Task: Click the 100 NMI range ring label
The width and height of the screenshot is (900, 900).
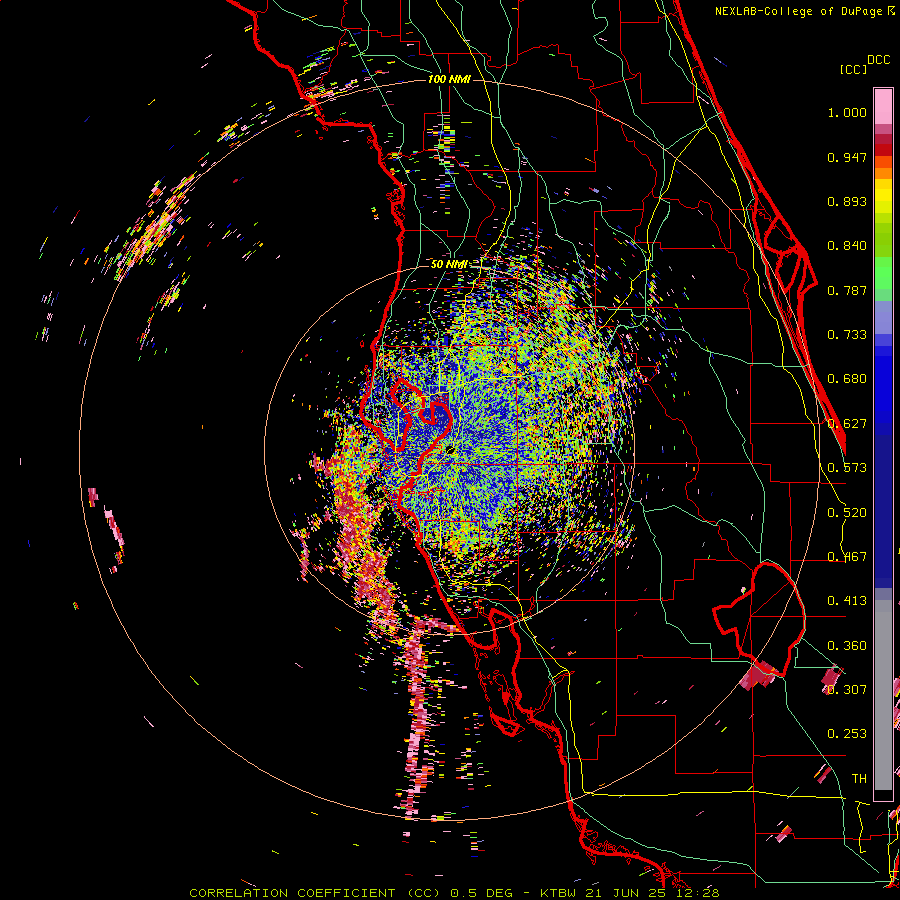Action: pos(449,79)
